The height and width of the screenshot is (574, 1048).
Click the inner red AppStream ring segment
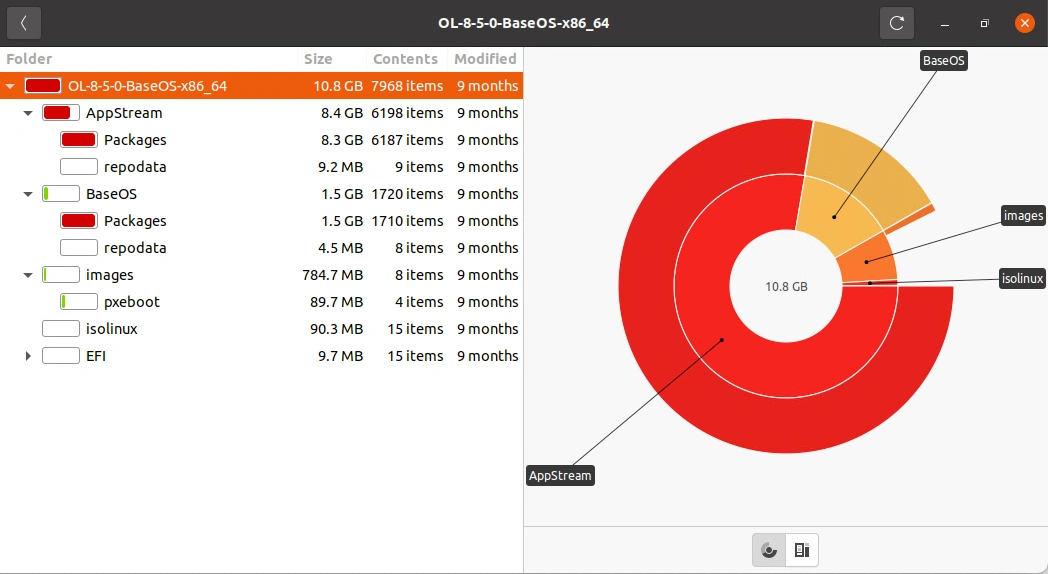722,339
